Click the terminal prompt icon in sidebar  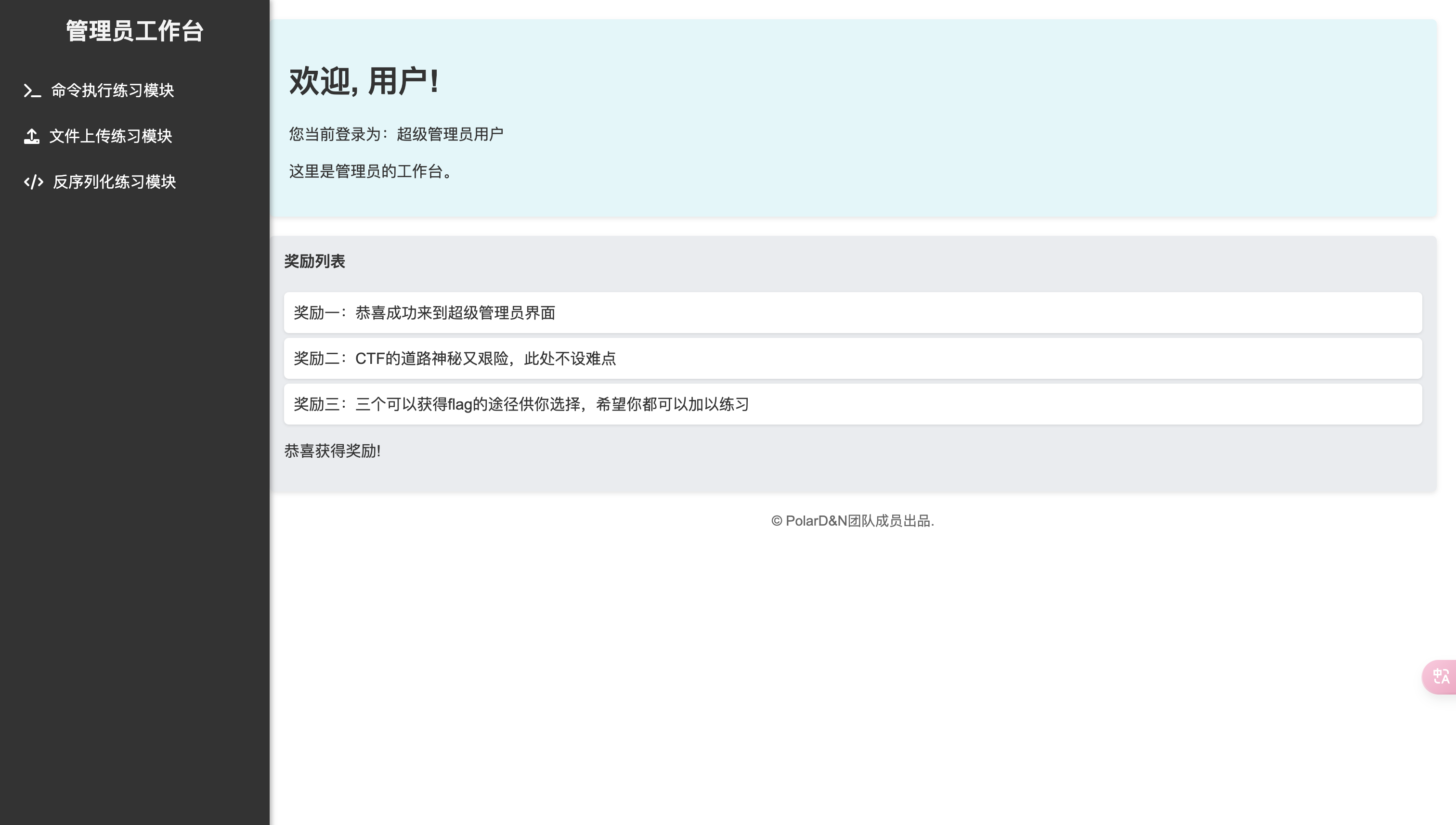pos(32,90)
